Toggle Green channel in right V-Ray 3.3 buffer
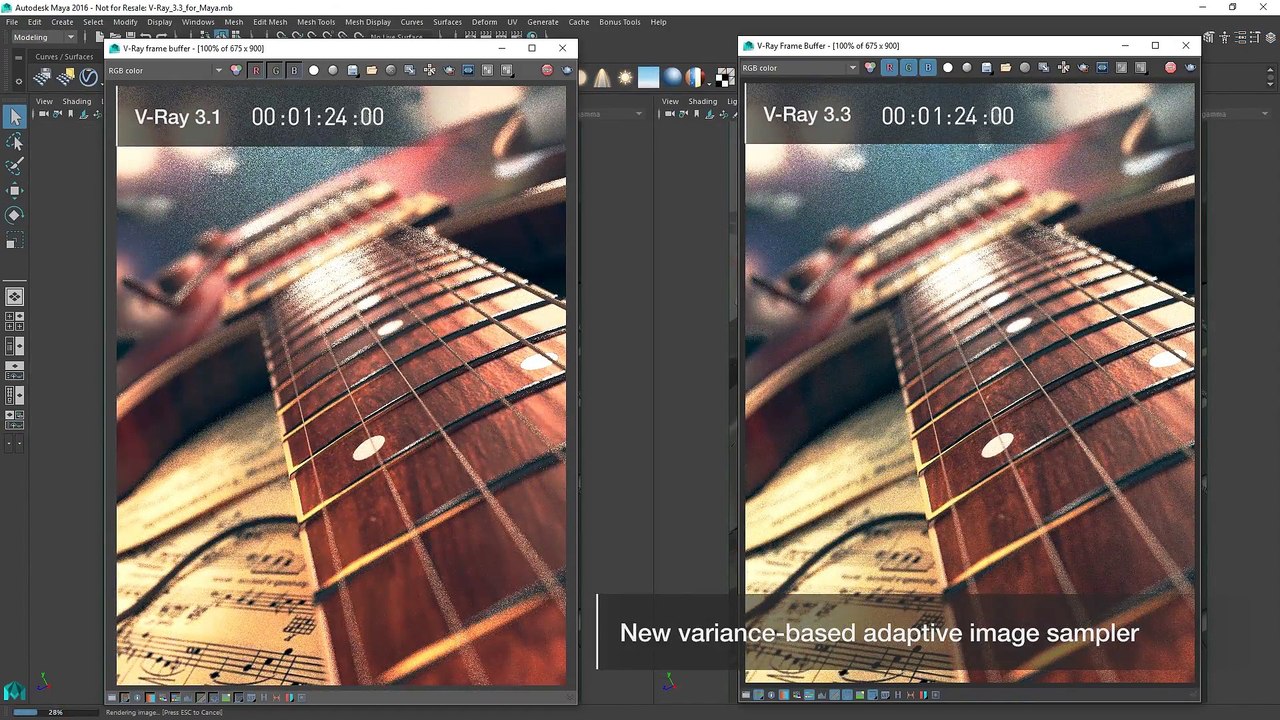Screen dimensions: 1280x720 [909, 68]
